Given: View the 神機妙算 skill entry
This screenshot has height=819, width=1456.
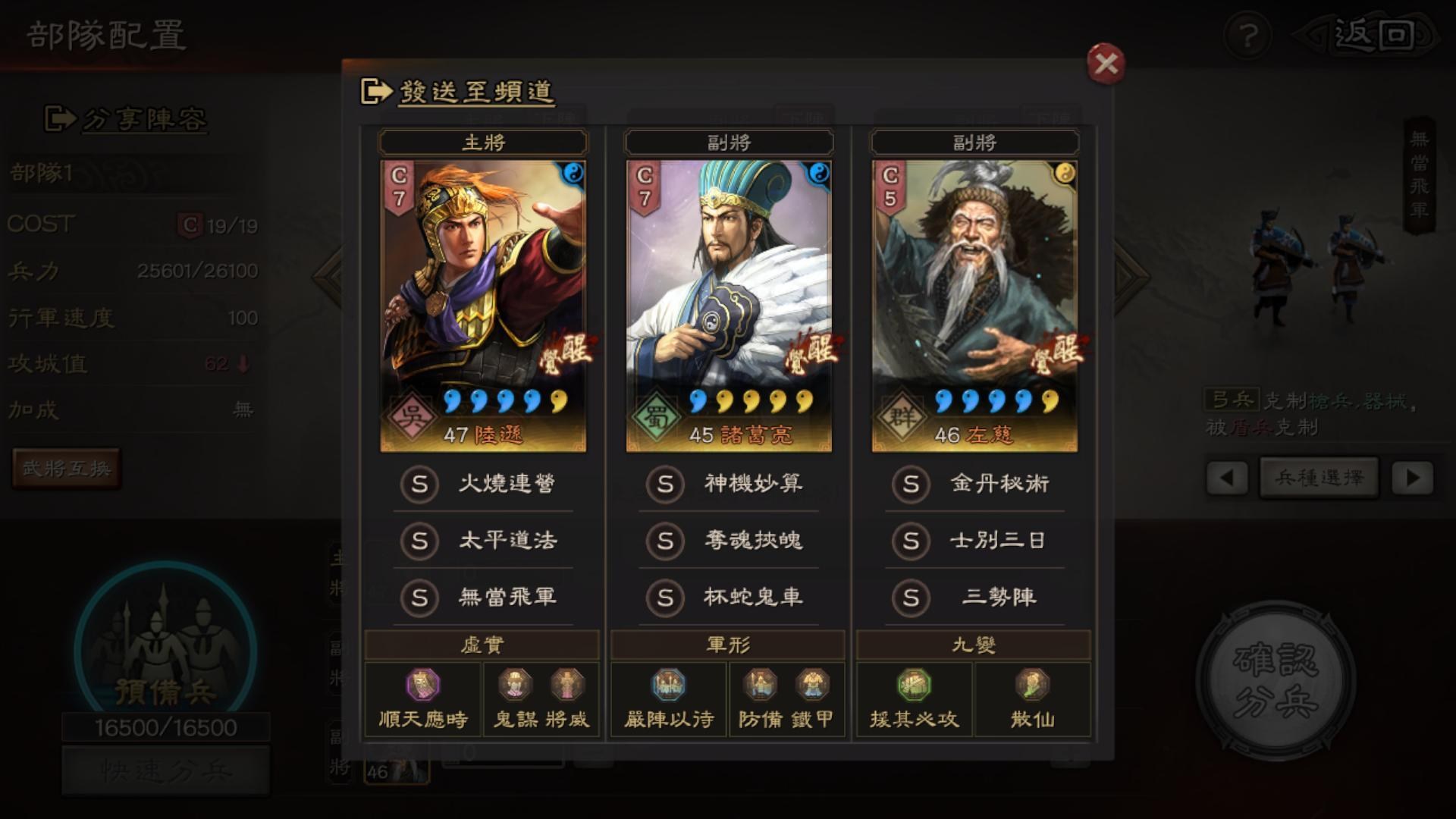Looking at the screenshot, I should (x=729, y=484).
